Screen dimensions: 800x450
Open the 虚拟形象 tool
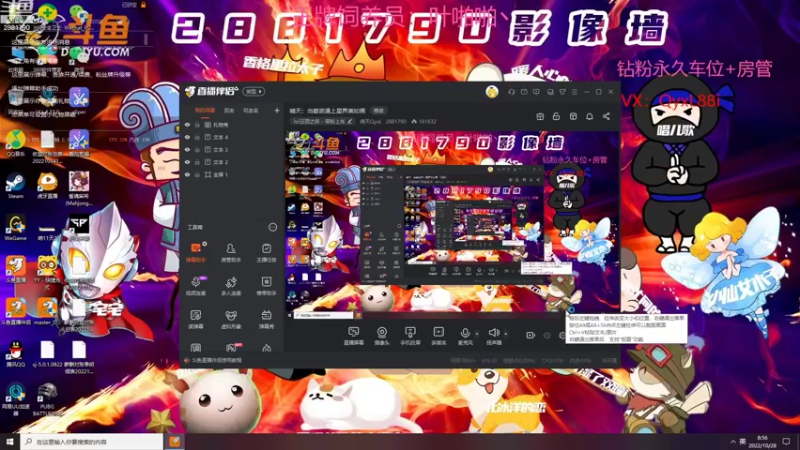pos(231,319)
